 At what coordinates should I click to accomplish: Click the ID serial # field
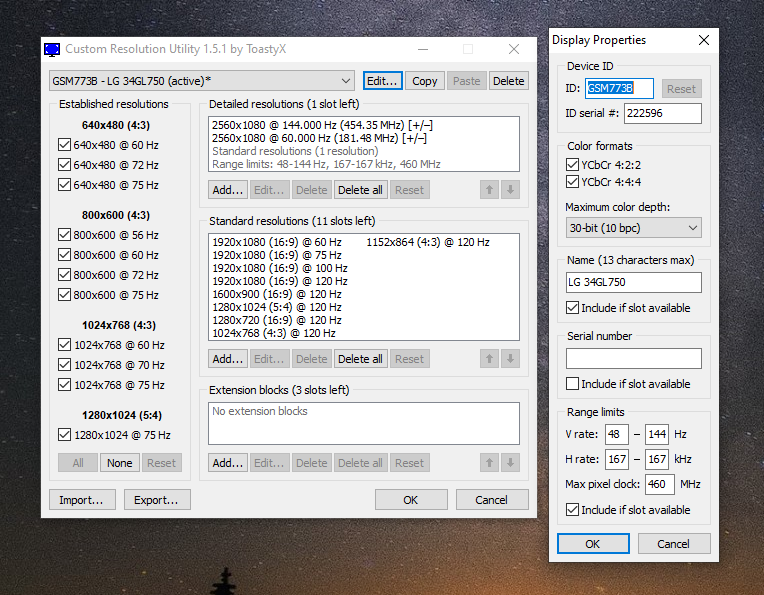click(x=663, y=114)
